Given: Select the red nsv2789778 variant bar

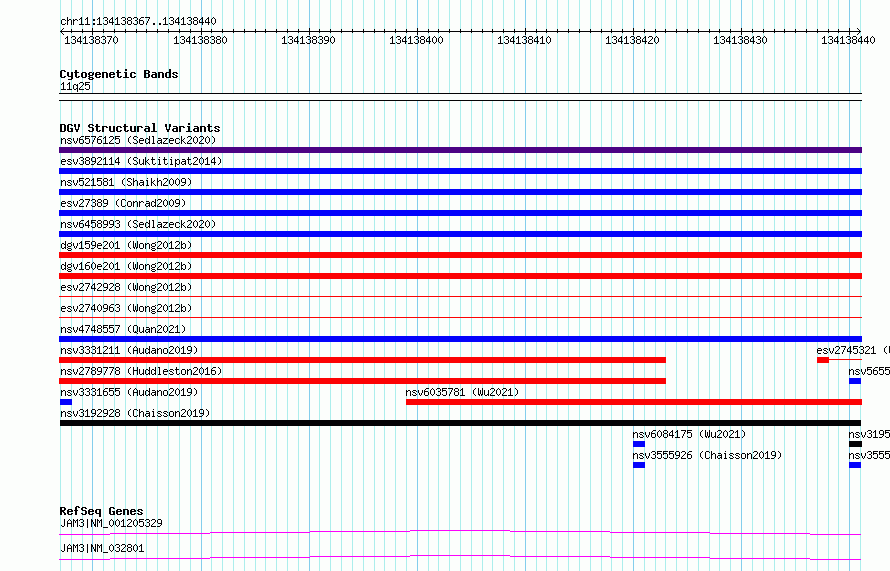Looking at the screenshot, I should (363, 381).
